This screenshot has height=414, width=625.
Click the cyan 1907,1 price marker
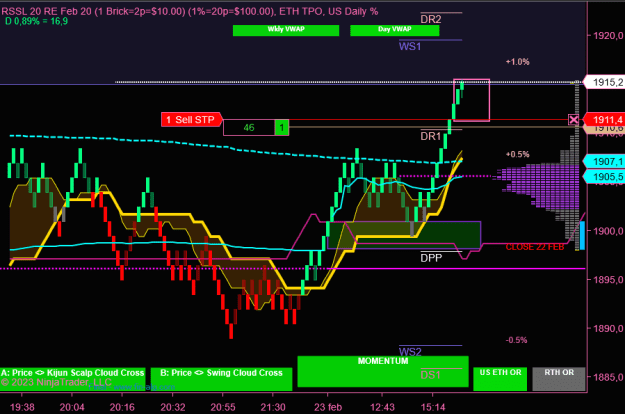coord(604,161)
